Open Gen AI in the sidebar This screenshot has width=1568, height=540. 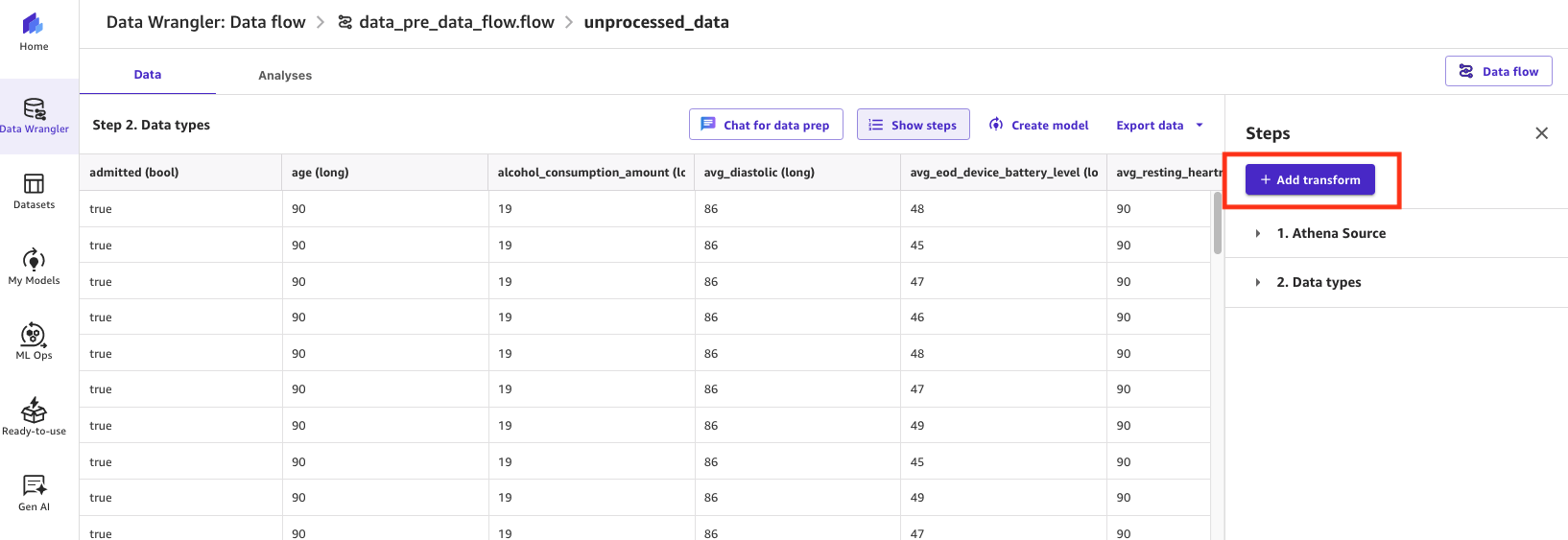tap(34, 493)
